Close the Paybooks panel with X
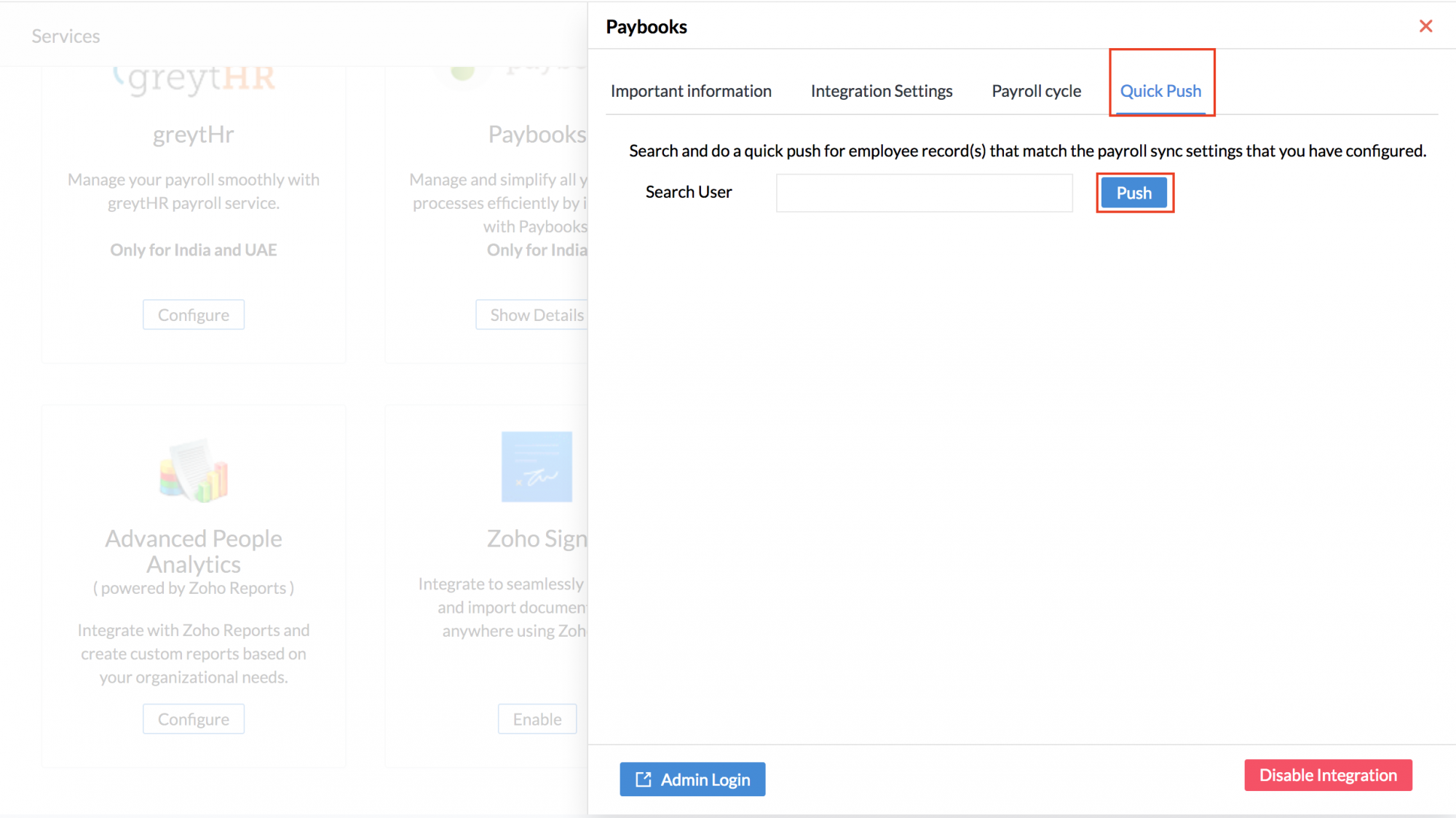The width and height of the screenshot is (1456, 818). coord(1425,26)
